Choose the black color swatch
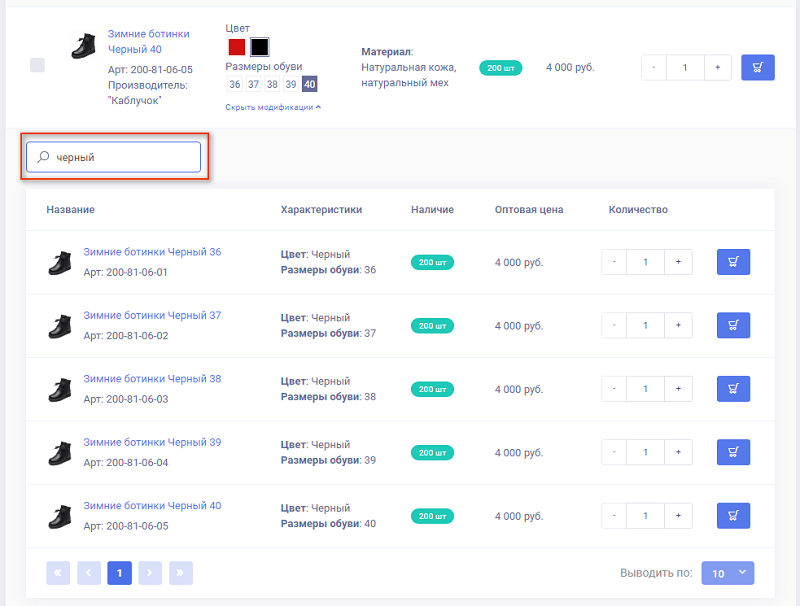Screen dimensions: 800x606 click(x=260, y=47)
